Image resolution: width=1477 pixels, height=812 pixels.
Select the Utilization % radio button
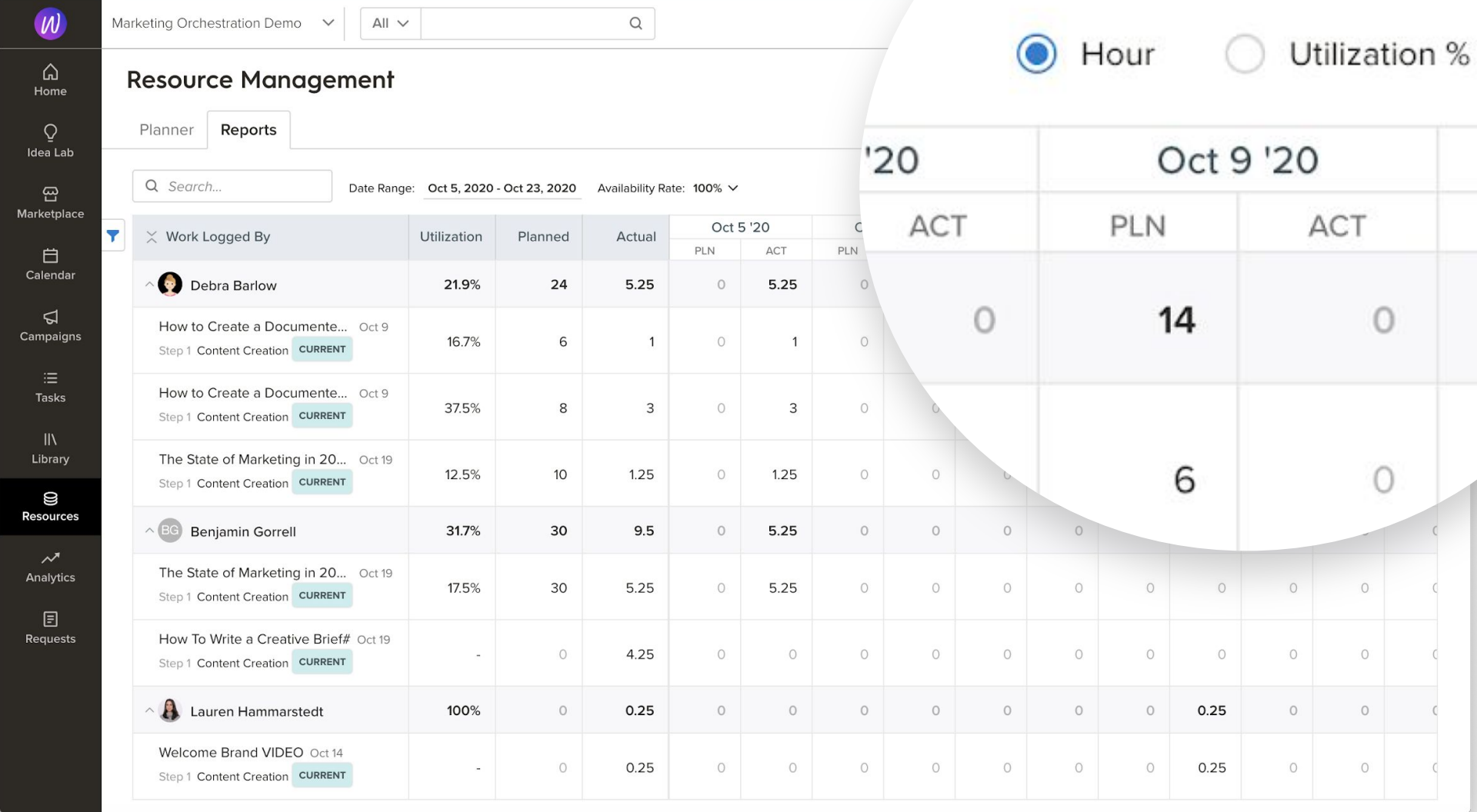pyautogui.click(x=1245, y=54)
